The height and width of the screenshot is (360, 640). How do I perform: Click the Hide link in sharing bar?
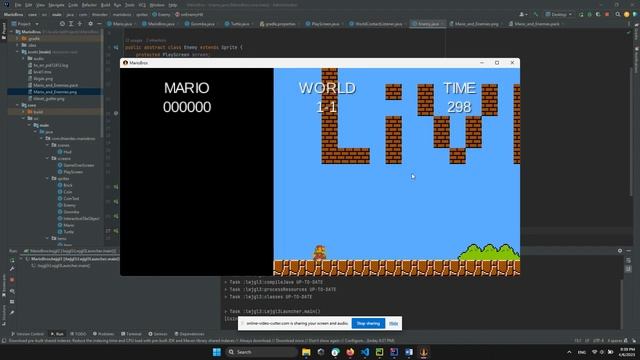point(393,323)
